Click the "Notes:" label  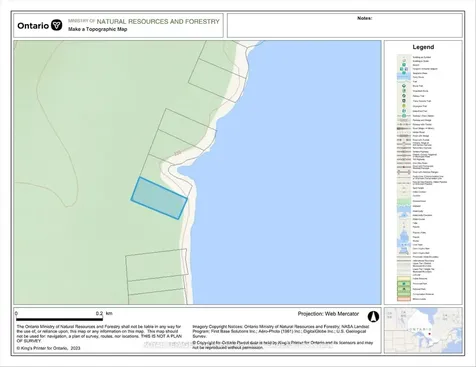[364, 18]
